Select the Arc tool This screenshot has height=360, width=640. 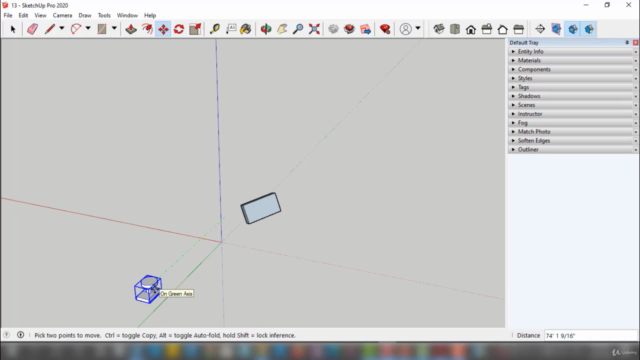tap(76, 29)
